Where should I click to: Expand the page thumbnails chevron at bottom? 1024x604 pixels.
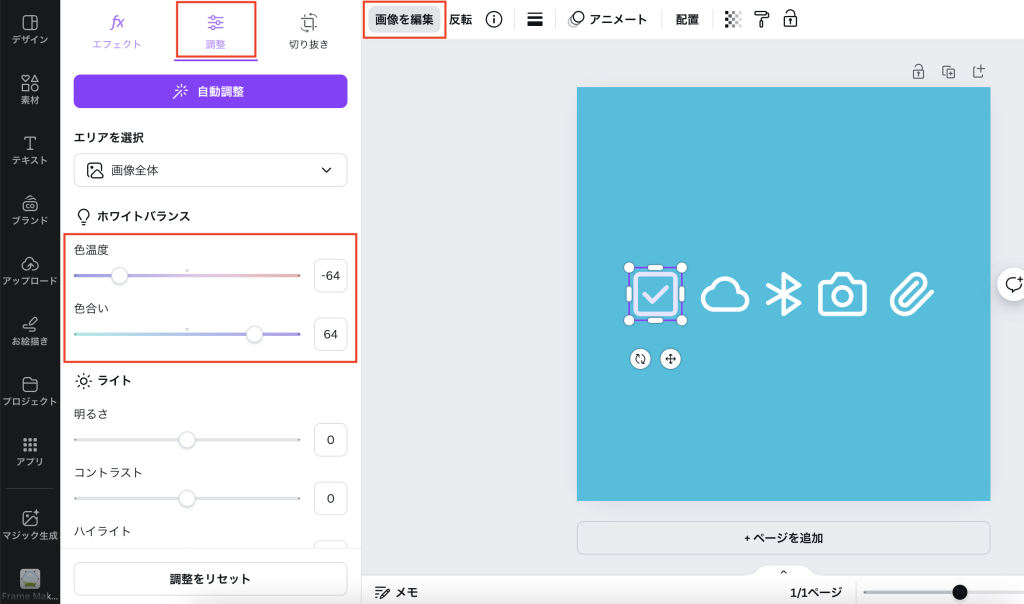pyautogui.click(x=783, y=572)
